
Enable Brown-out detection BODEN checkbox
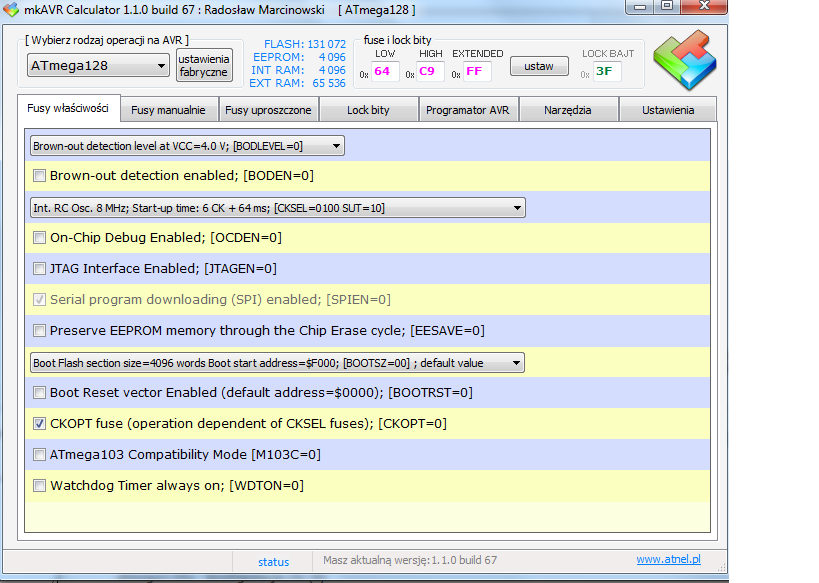(x=39, y=176)
